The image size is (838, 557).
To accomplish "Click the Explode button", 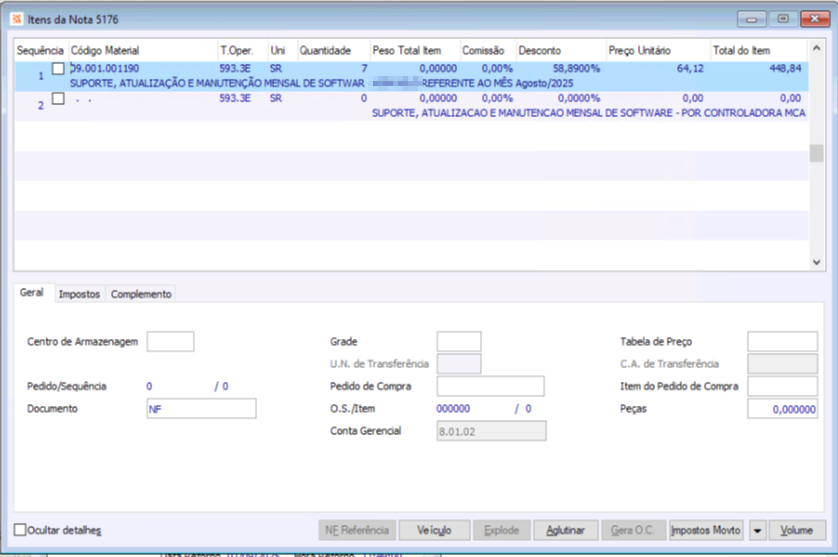I will tap(501, 530).
